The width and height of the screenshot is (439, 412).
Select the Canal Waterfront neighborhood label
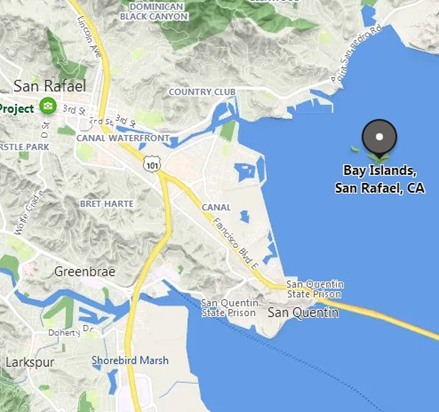123,138
